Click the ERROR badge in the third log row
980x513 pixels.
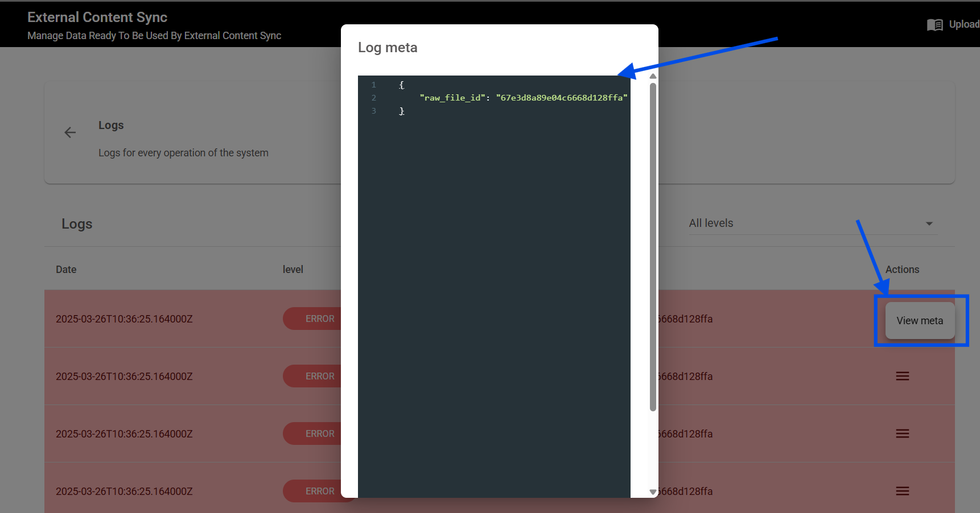pos(312,434)
